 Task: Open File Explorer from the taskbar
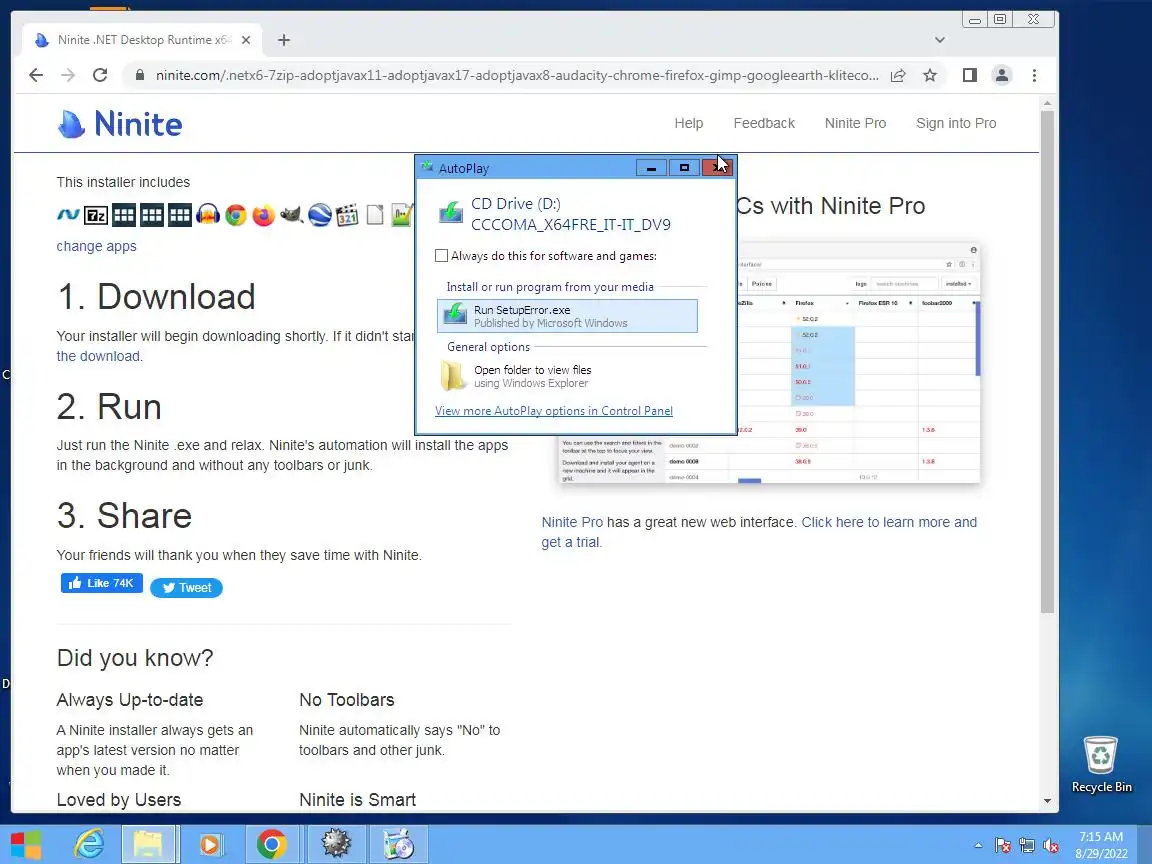pos(148,844)
